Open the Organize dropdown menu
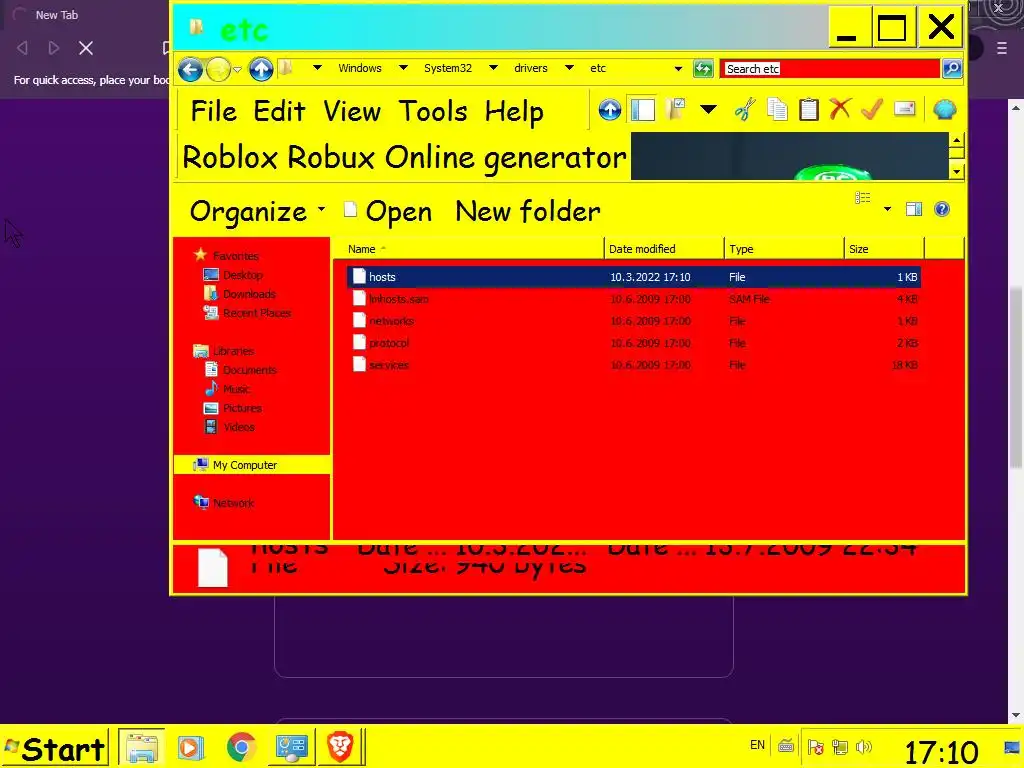Image resolution: width=1024 pixels, height=768 pixels. tap(257, 212)
